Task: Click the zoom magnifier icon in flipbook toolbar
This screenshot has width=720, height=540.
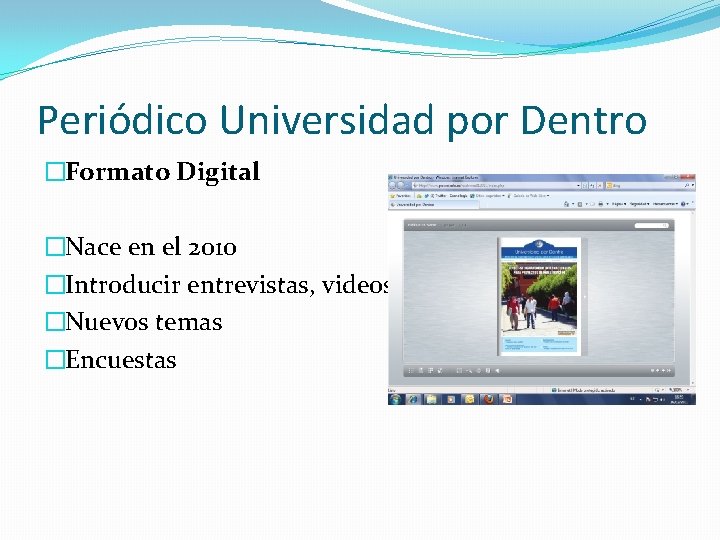Action: [x=469, y=371]
